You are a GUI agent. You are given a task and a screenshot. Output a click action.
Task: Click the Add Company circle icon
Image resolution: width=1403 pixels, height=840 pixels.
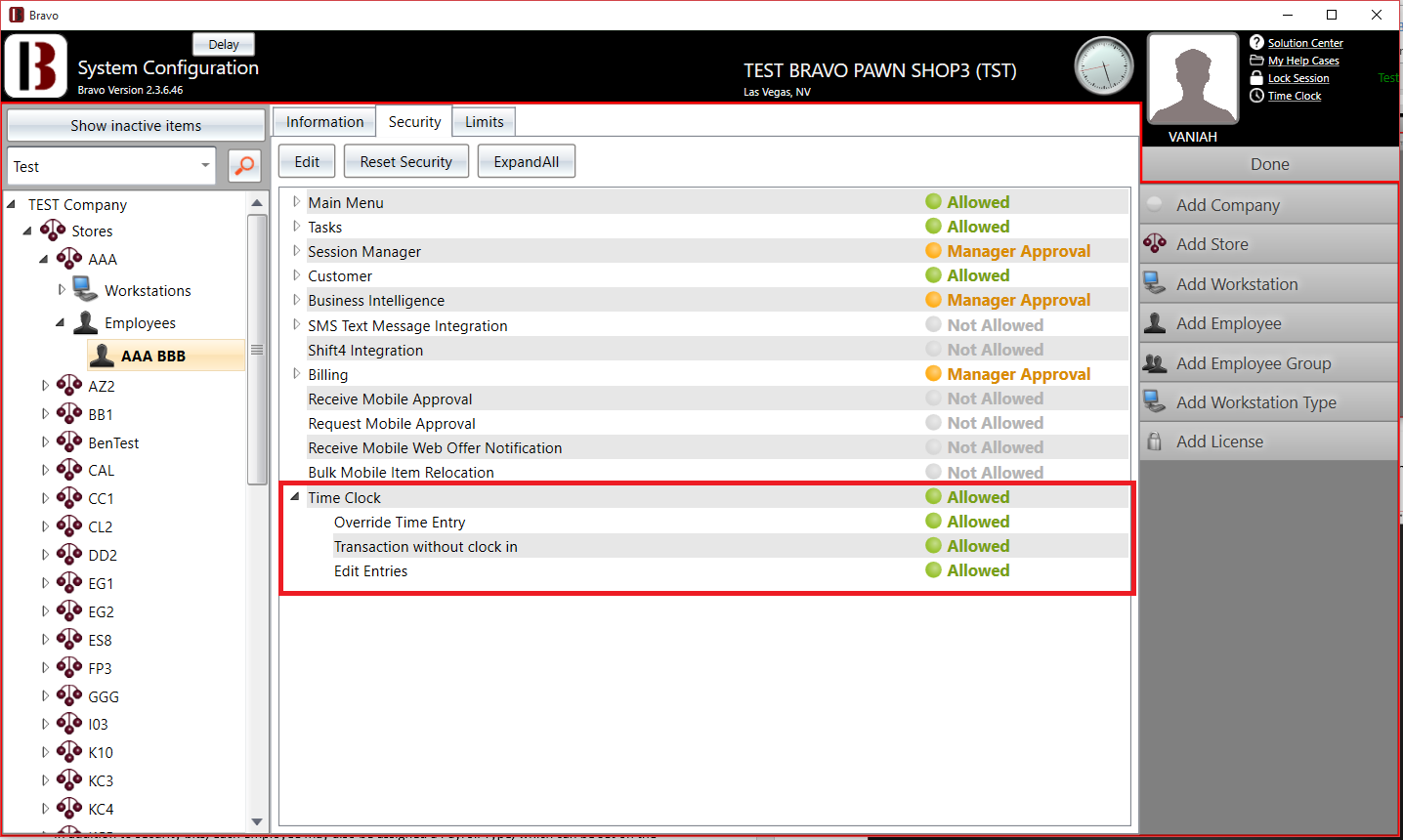pyautogui.click(x=1155, y=204)
